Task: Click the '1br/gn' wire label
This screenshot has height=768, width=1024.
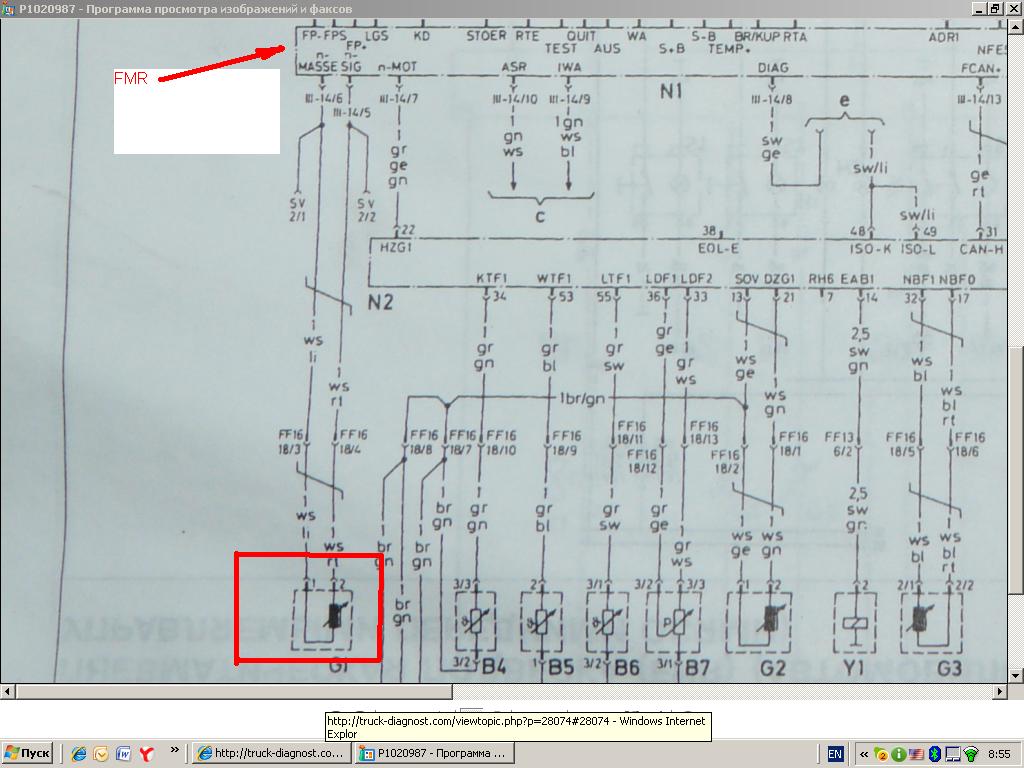Action: point(582,398)
